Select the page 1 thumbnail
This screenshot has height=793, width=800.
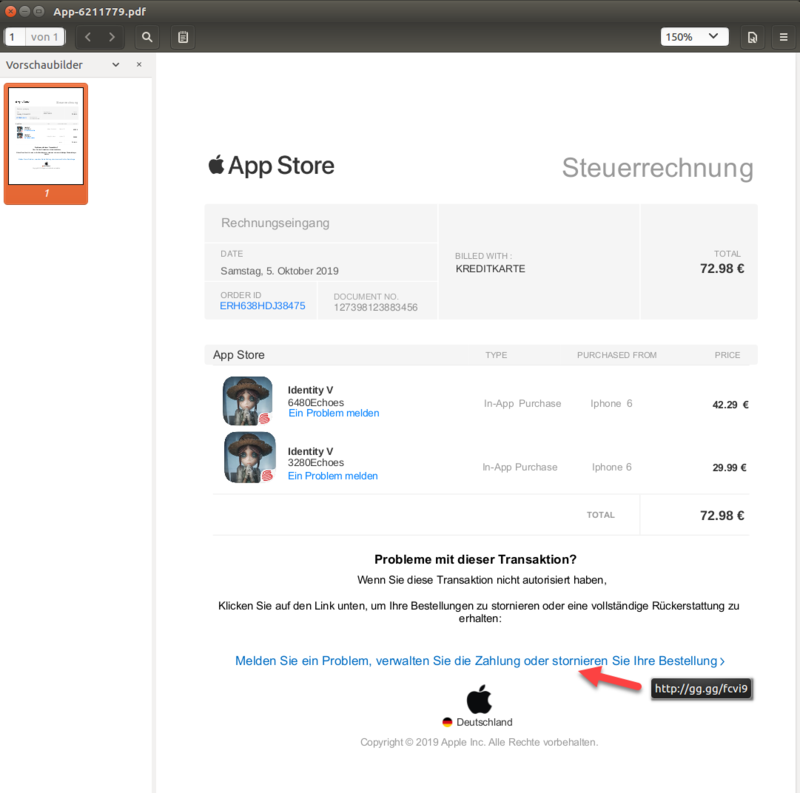coord(46,136)
